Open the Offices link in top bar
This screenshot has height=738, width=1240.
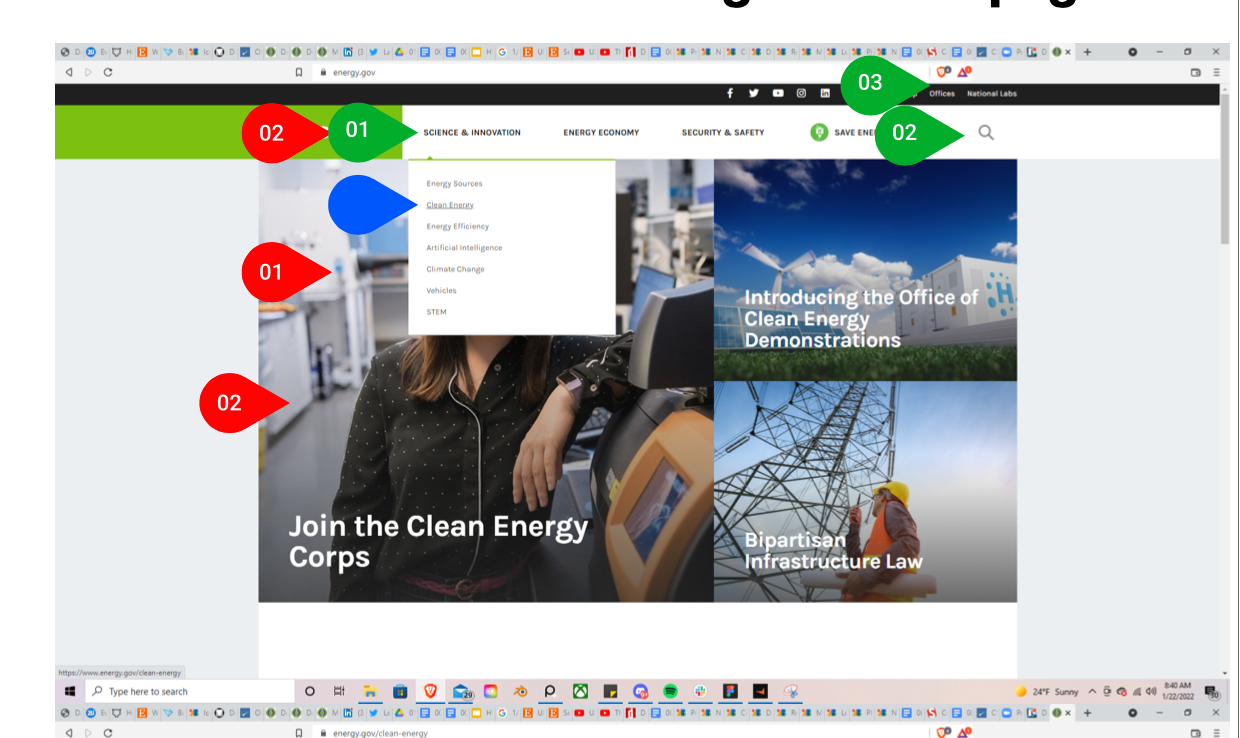[x=942, y=94]
